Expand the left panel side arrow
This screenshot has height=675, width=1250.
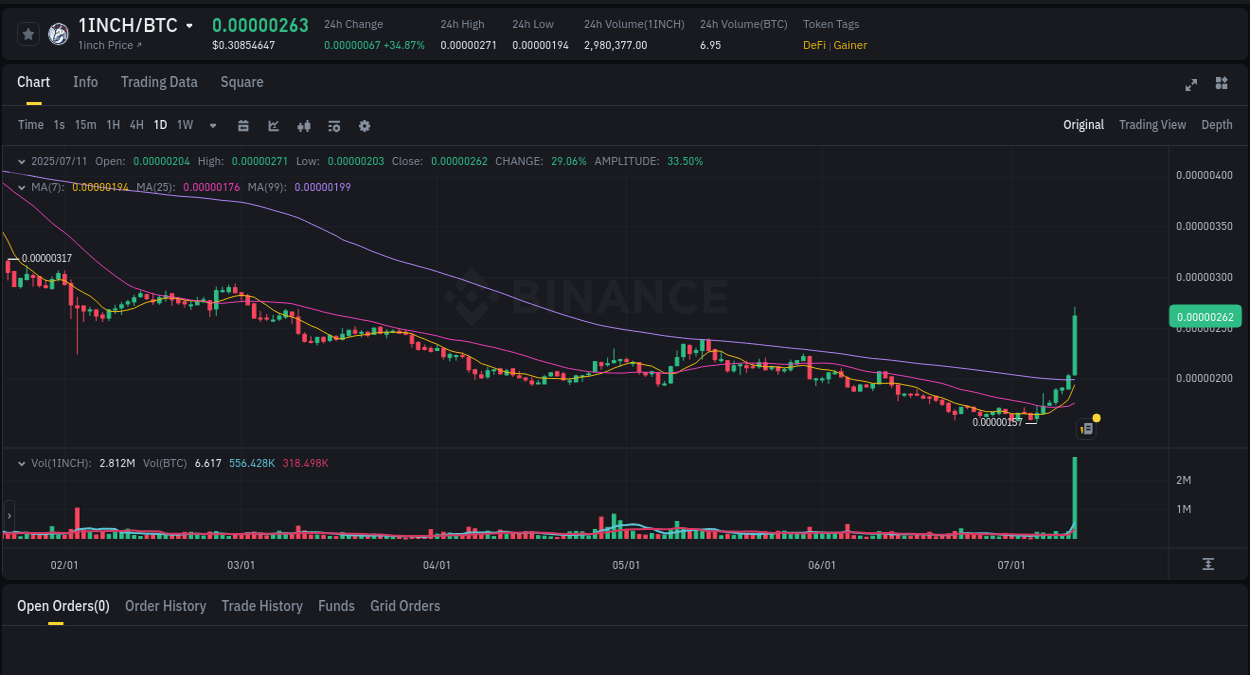[8, 516]
